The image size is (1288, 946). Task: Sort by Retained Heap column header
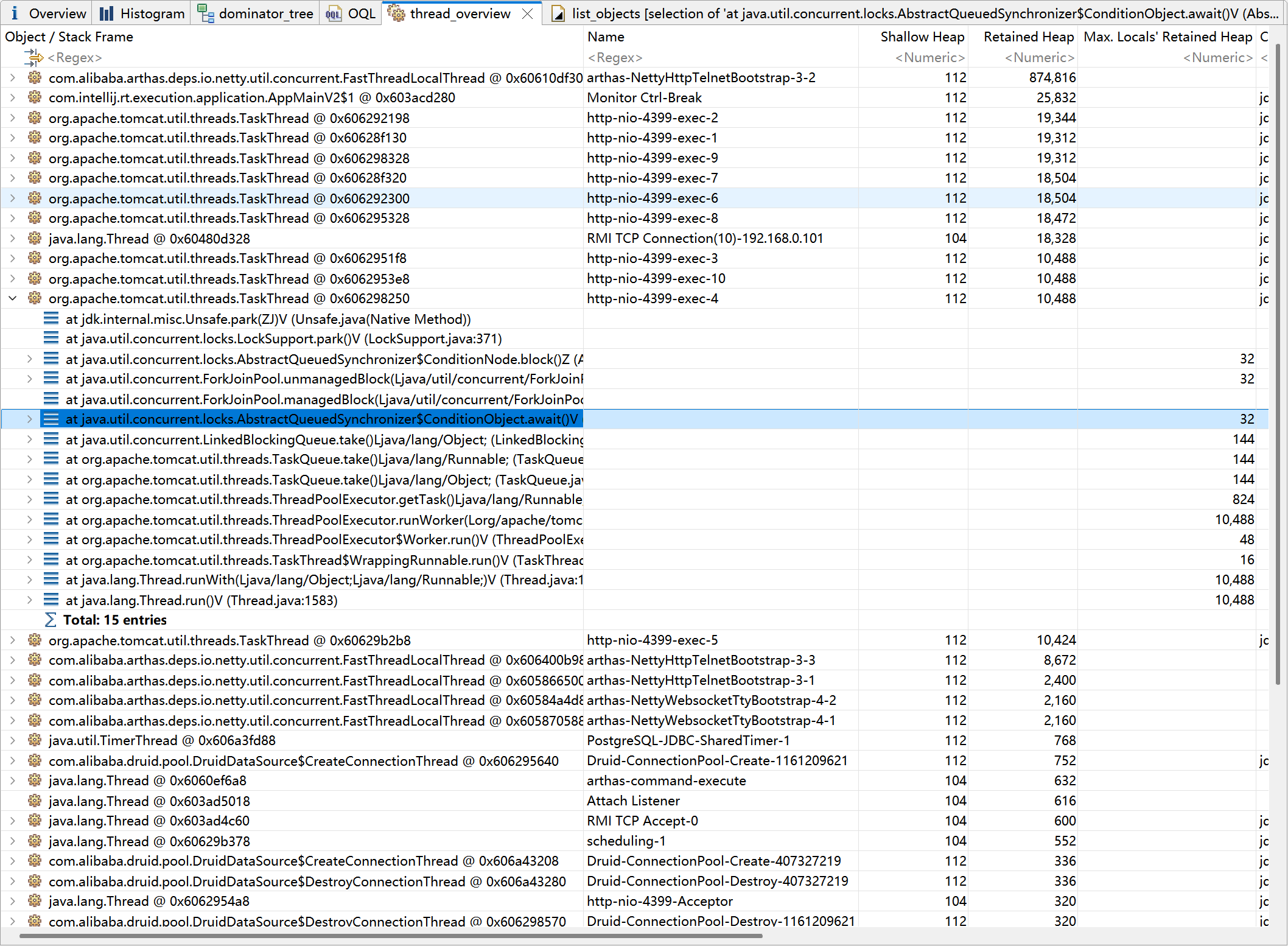pyautogui.click(x=1028, y=37)
